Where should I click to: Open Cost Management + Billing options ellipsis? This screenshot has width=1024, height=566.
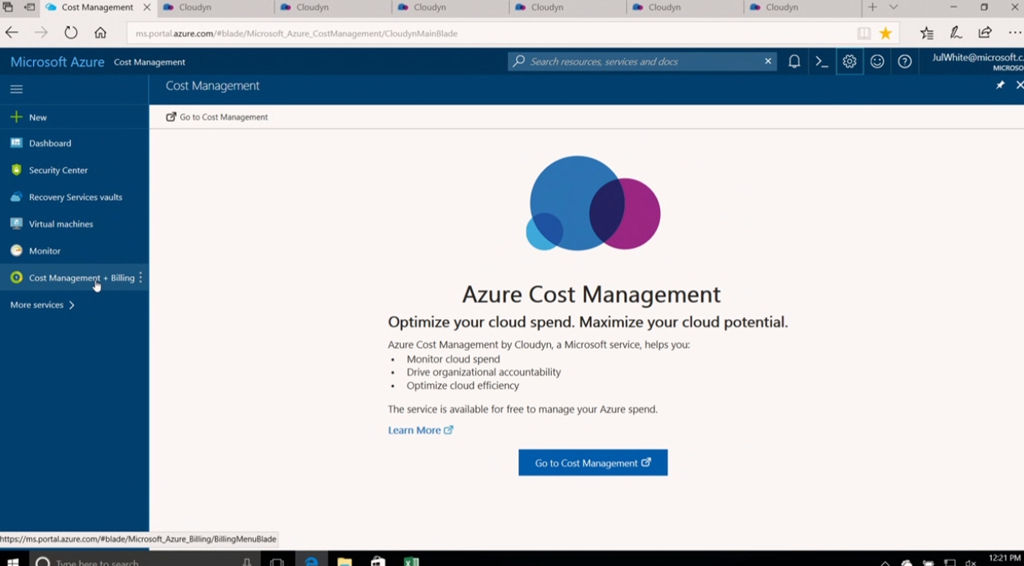coord(141,278)
